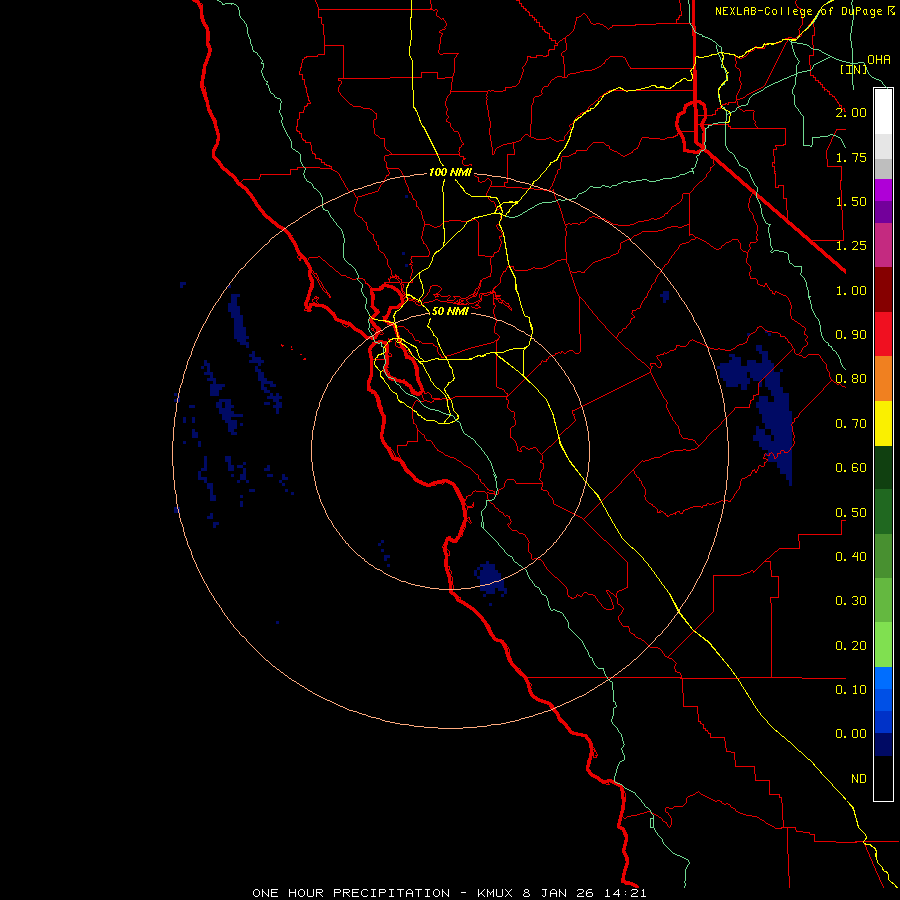The height and width of the screenshot is (900, 900).
Task: Click the 0.00 legend value
Action: pyautogui.click(x=851, y=734)
